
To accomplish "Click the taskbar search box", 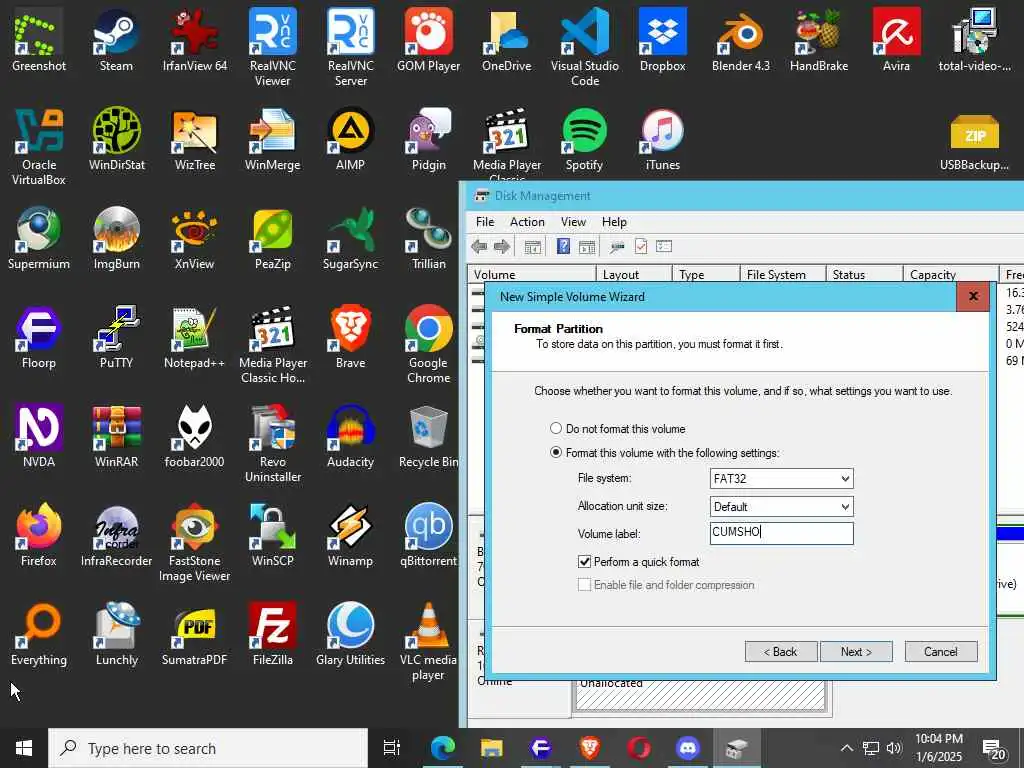I will [x=208, y=748].
